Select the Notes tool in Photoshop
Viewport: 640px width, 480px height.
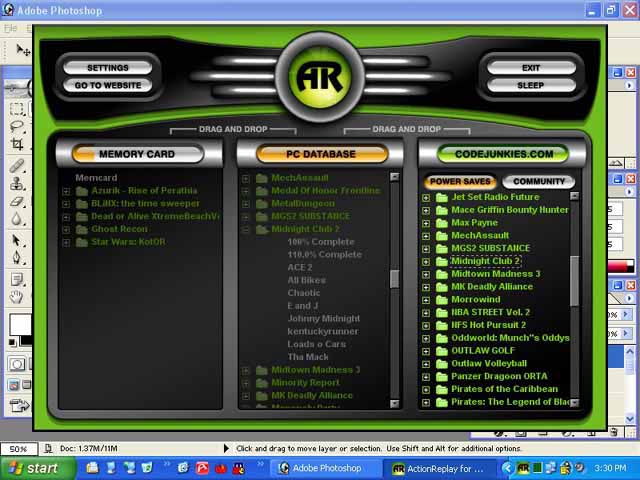(16, 280)
